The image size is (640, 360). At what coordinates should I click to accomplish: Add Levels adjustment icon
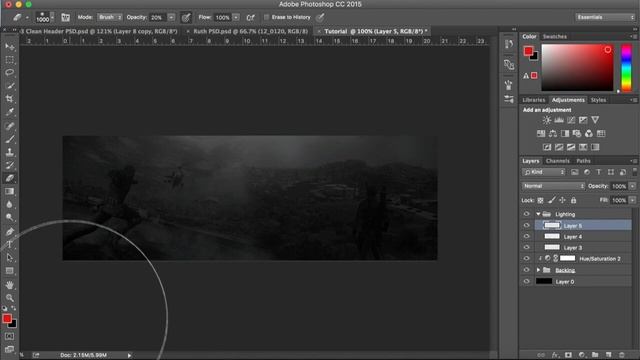[559, 120]
